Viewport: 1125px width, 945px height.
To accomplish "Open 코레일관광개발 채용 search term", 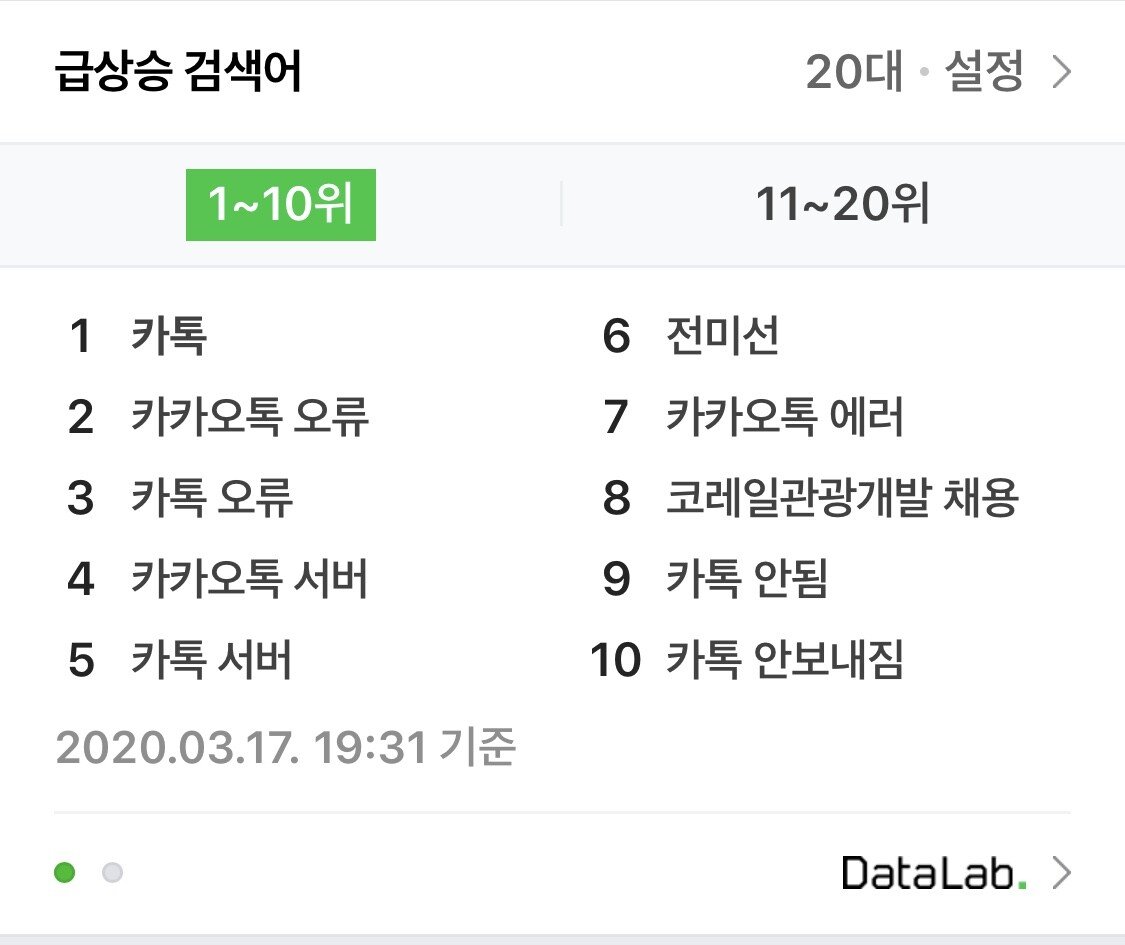I will click(x=841, y=498).
